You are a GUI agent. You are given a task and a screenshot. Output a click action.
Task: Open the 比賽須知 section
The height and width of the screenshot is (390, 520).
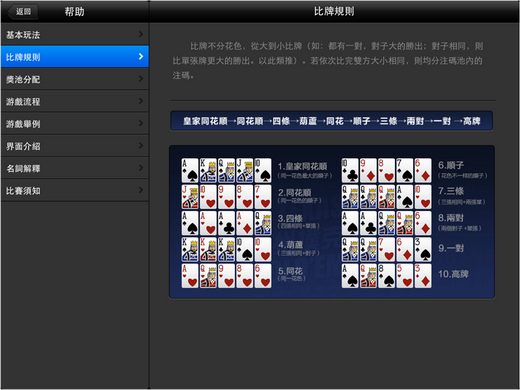pyautogui.click(x=75, y=190)
